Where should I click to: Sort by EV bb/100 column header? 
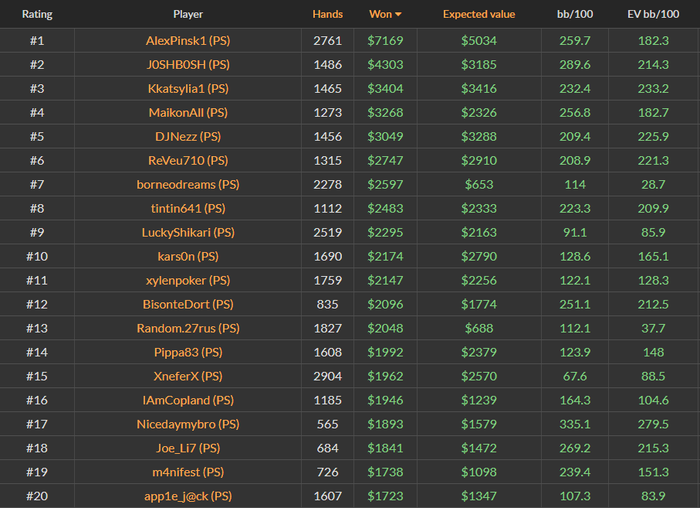653,15
